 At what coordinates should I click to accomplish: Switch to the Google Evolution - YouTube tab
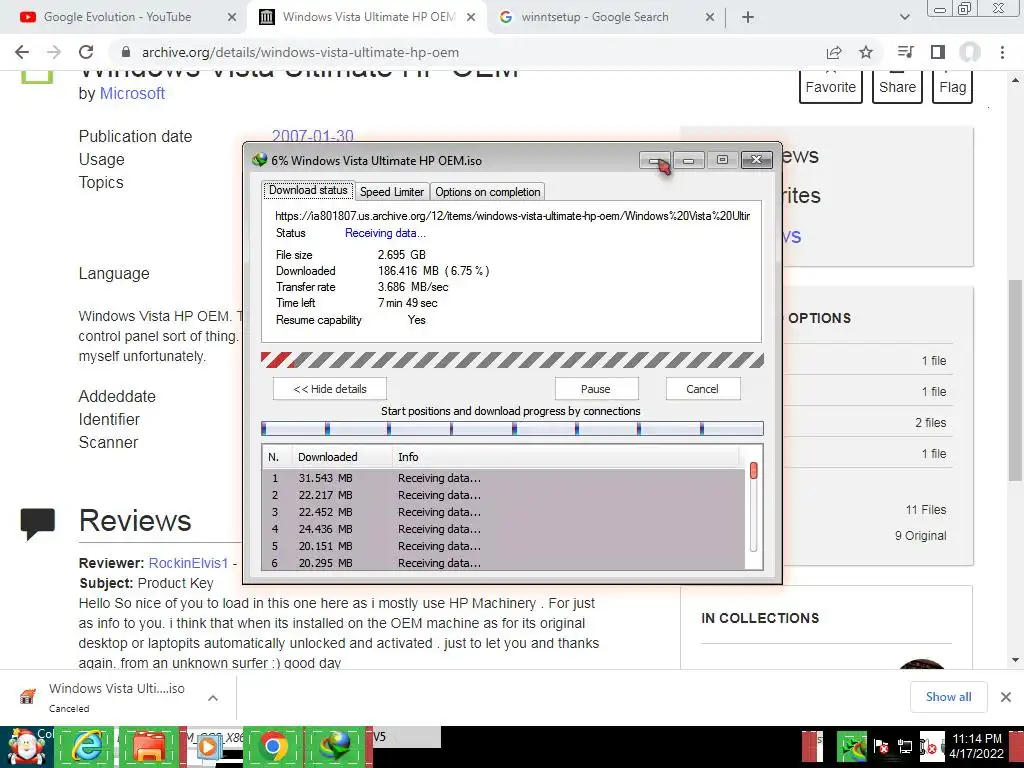(x=118, y=17)
